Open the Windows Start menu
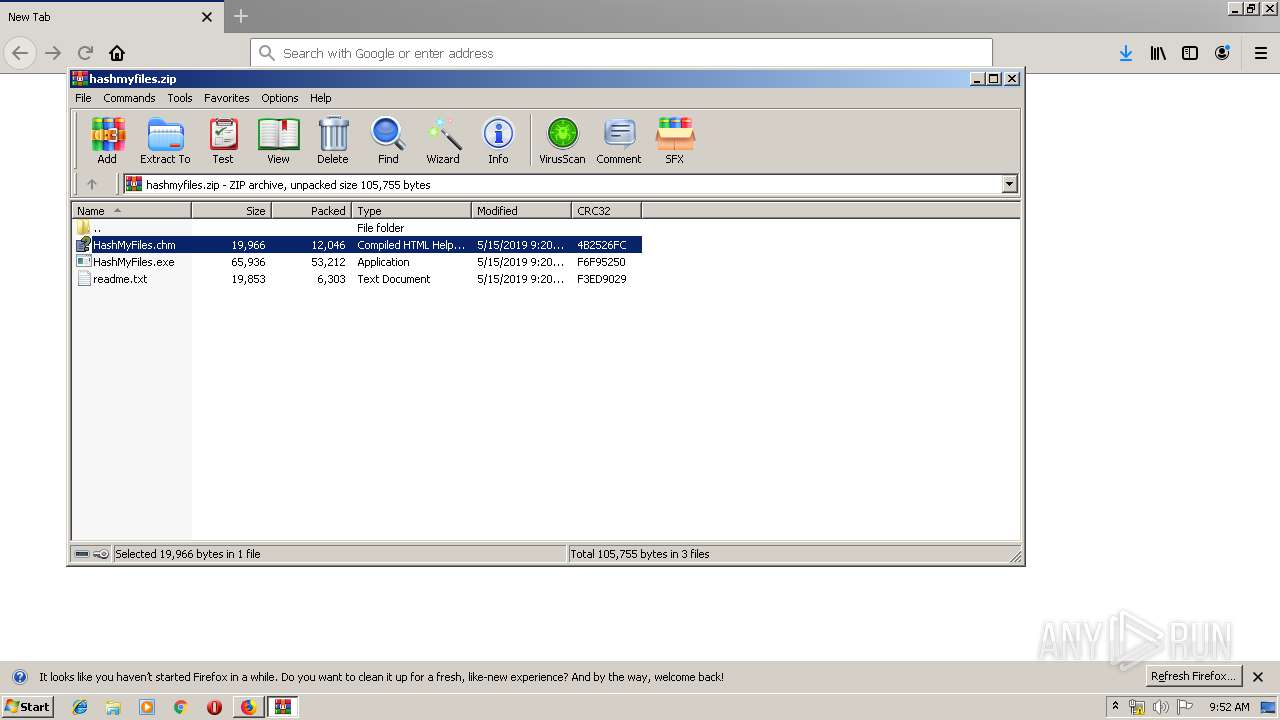This screenshot has height=720, width=1280. tap(28, 707)
